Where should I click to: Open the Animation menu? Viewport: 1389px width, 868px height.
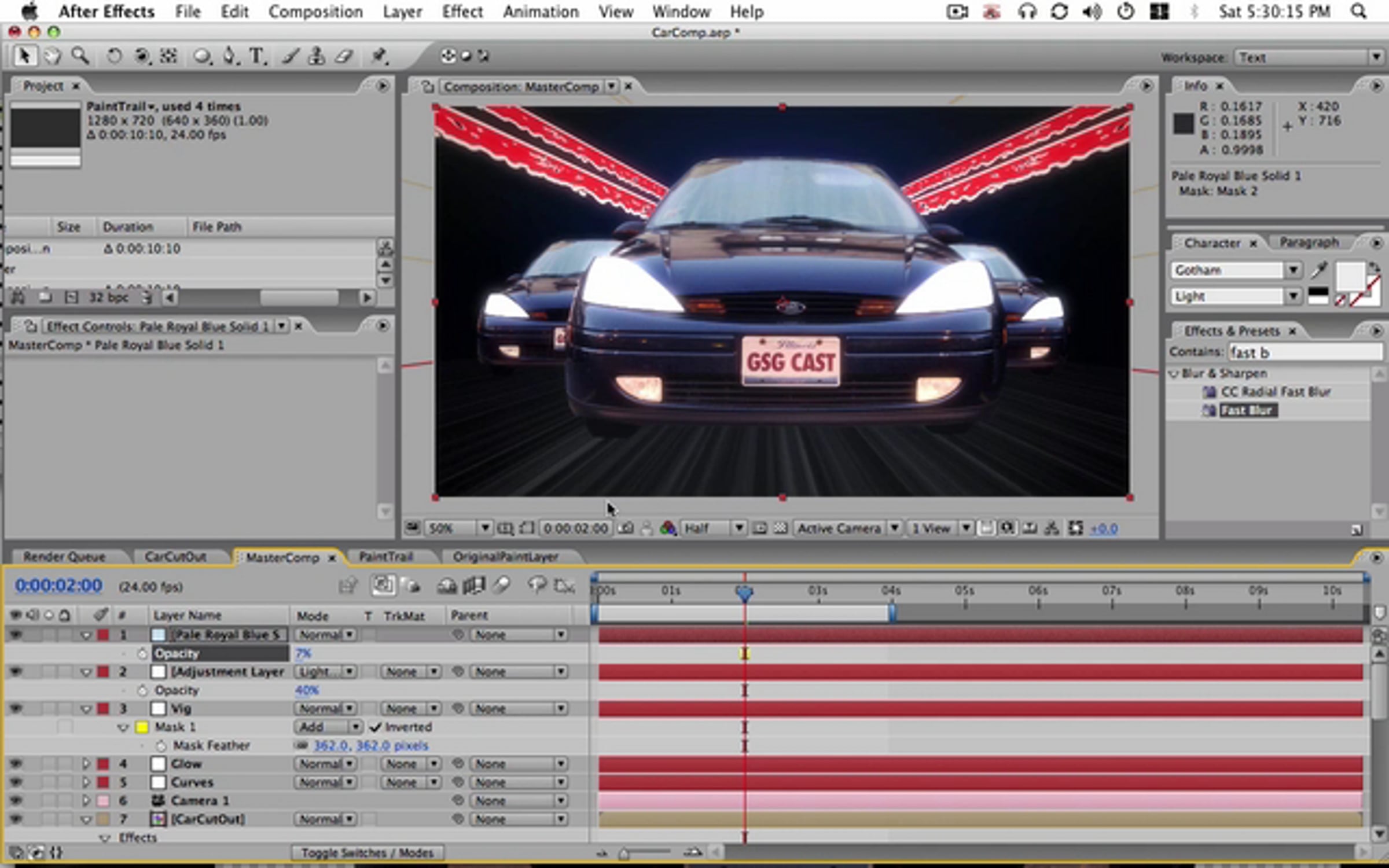coord(541,12)
